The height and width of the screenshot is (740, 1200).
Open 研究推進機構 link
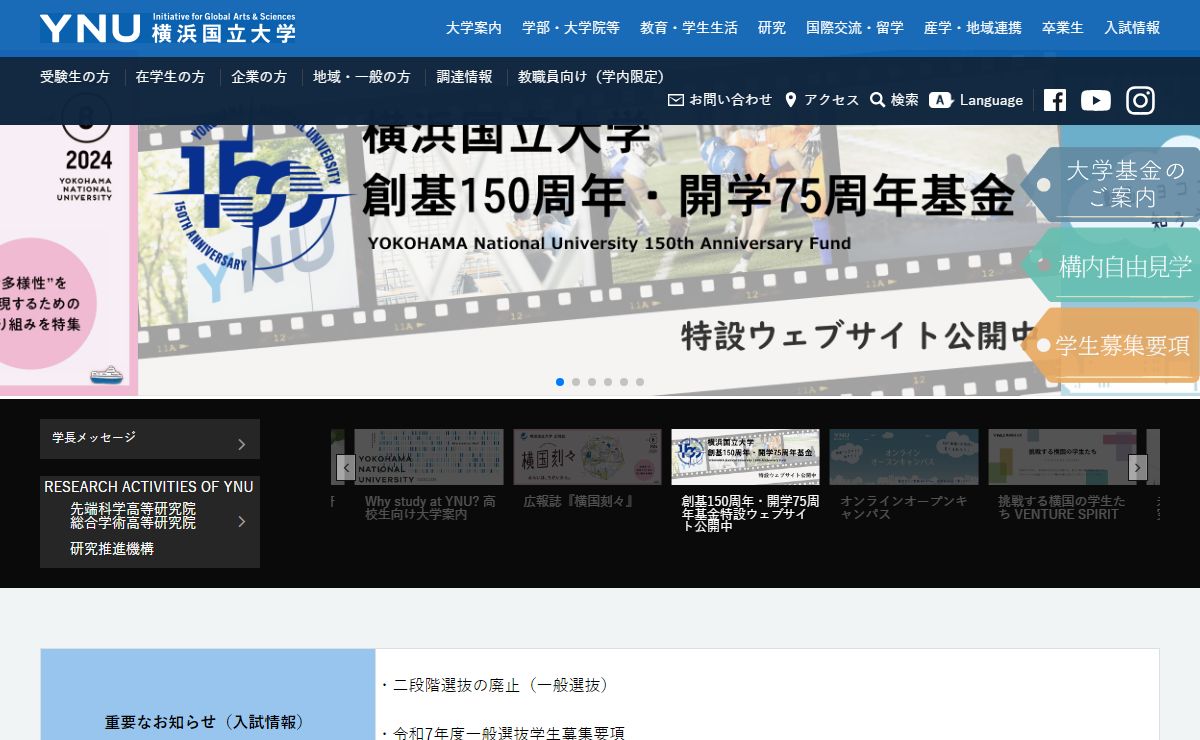(112, 549)
